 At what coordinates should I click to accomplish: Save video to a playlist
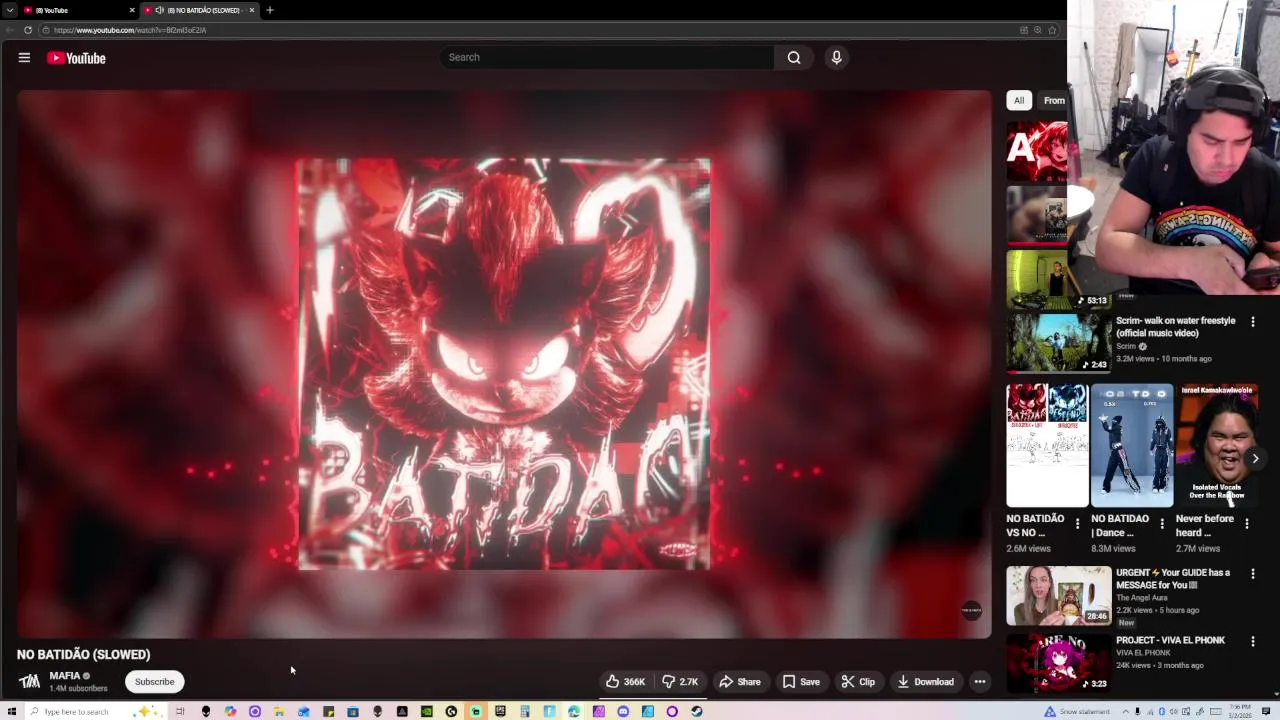click(x=801, y=682)
